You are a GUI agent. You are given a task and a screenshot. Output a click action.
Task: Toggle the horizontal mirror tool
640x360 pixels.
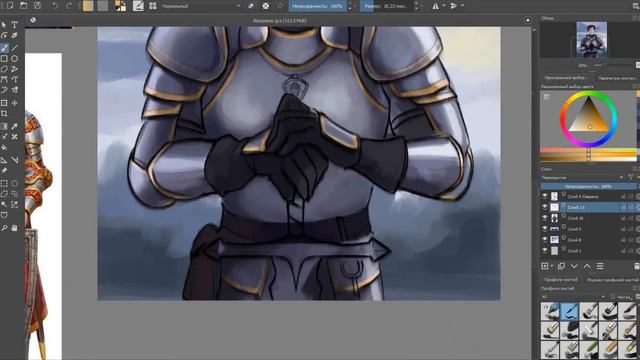coord(436,6)
